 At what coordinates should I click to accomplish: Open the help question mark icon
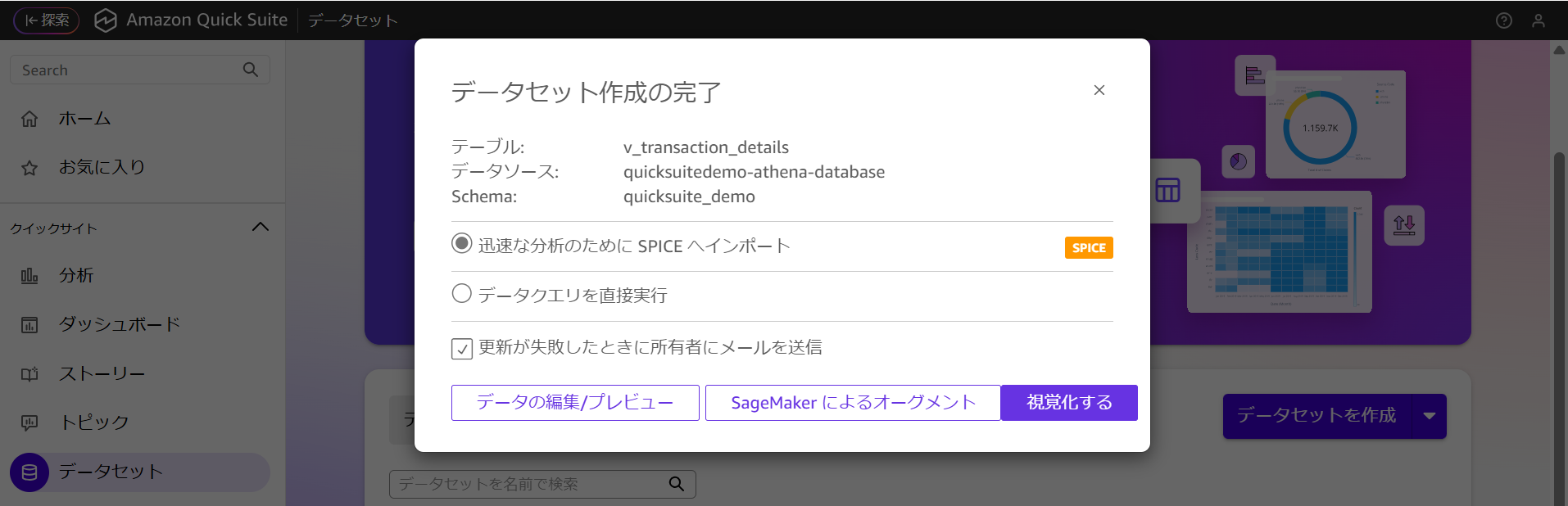(x=1504, y=20)
